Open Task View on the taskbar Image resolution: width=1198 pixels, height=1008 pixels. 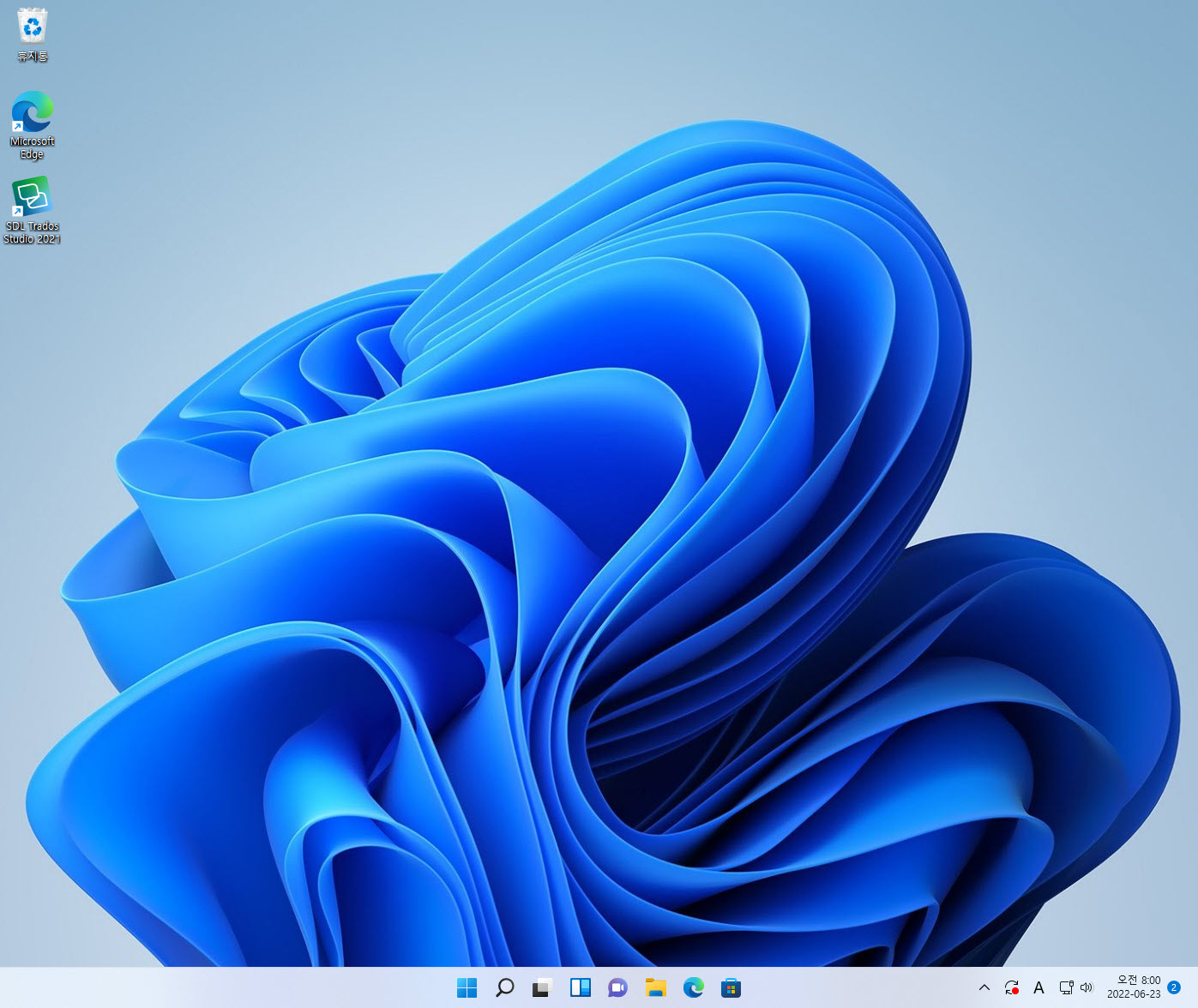point(543,987)
